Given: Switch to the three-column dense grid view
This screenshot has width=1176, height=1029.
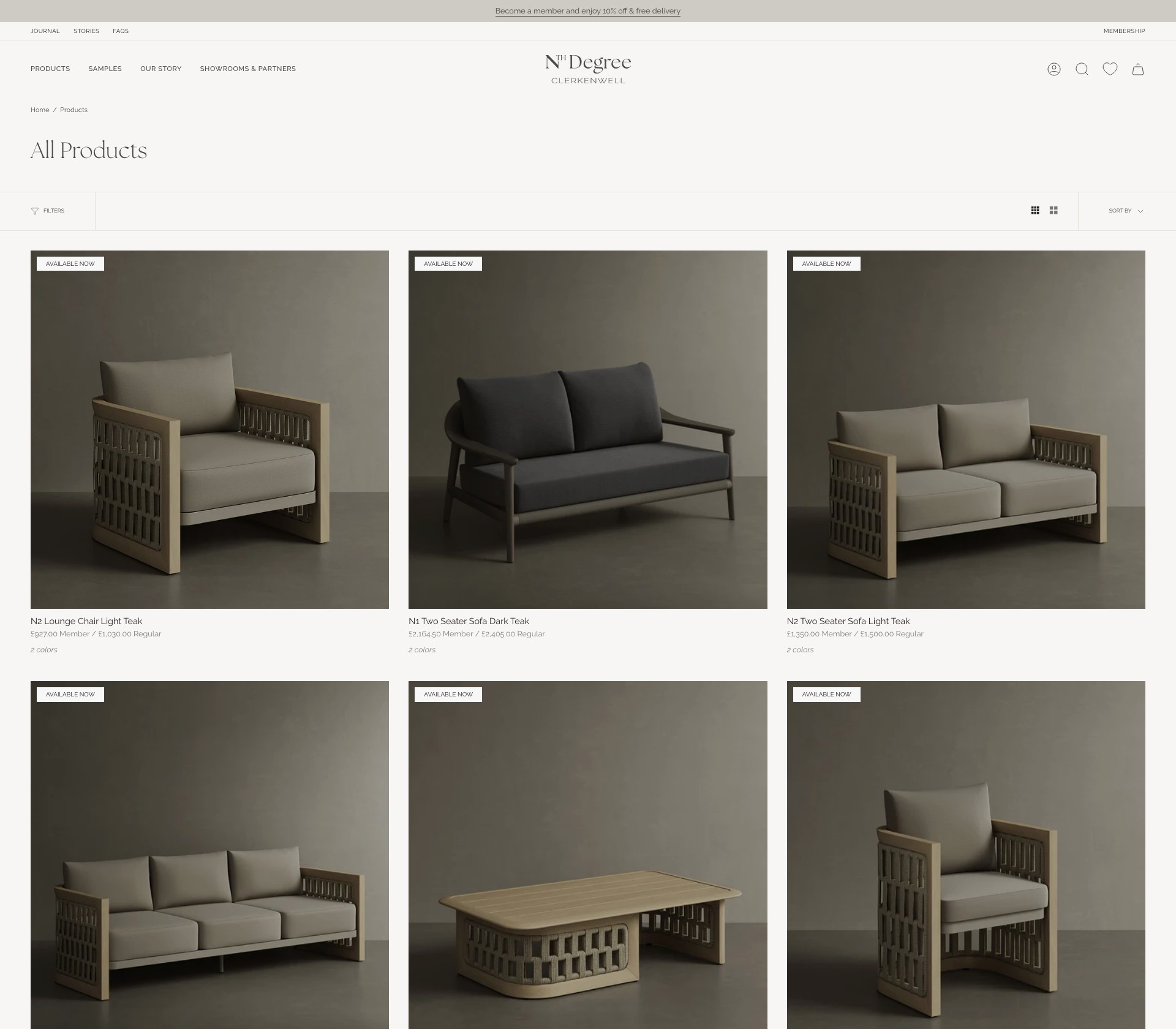Looking at the screenshot, I should pos(1035,211).
